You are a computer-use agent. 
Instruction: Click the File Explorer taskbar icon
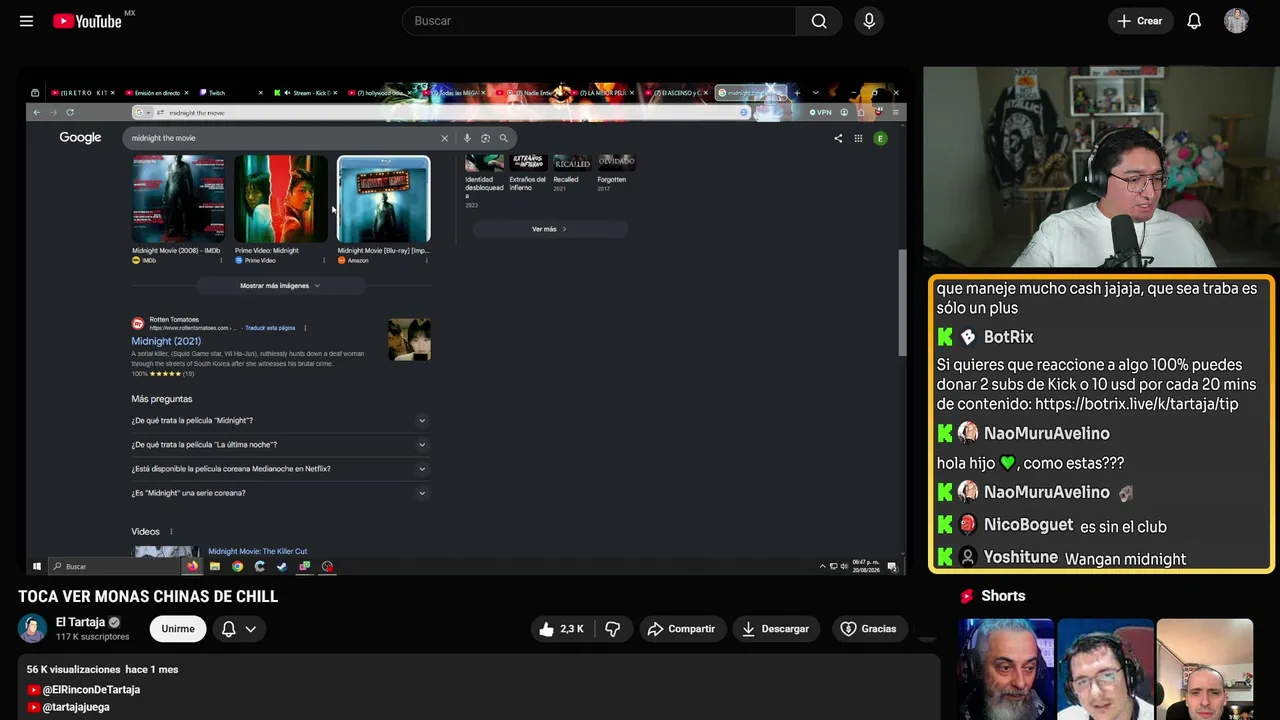pyautogui.click(x=214, y=567)
